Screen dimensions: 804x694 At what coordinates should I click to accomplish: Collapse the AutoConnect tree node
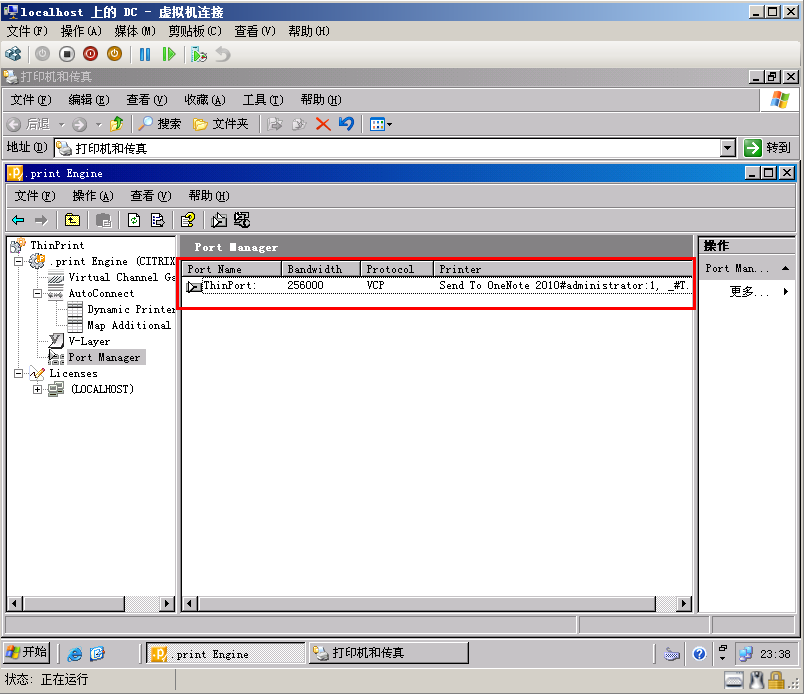[37, 293]
